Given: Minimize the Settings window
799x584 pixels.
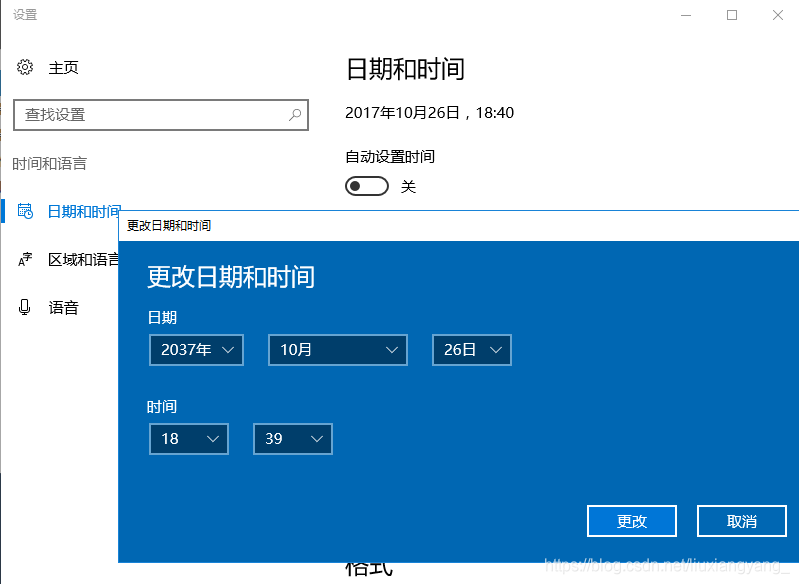Looking at the screenshot, I should (686, 15).
